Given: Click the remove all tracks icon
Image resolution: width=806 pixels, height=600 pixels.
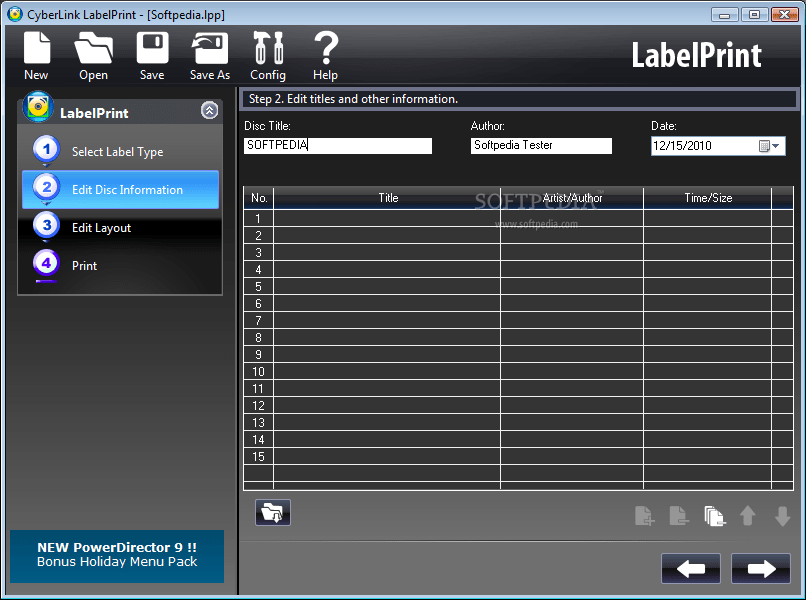Looking at the screenshot, I should coord(714,516).
